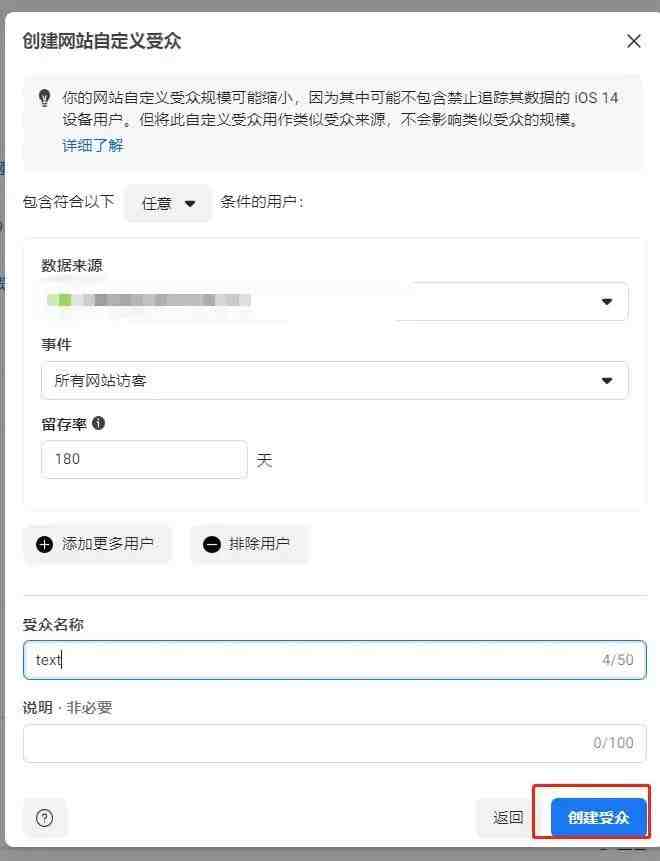
Task: Focus the 180 days retention field
Action: 144,459
